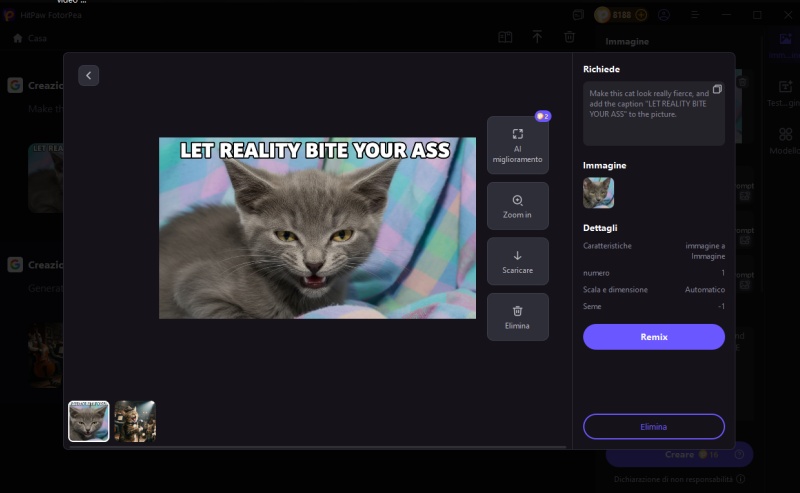Go to the Casa home tab
Image resolution: width=800 pixels, height=493 pixels.
click(x=30, y=38)
